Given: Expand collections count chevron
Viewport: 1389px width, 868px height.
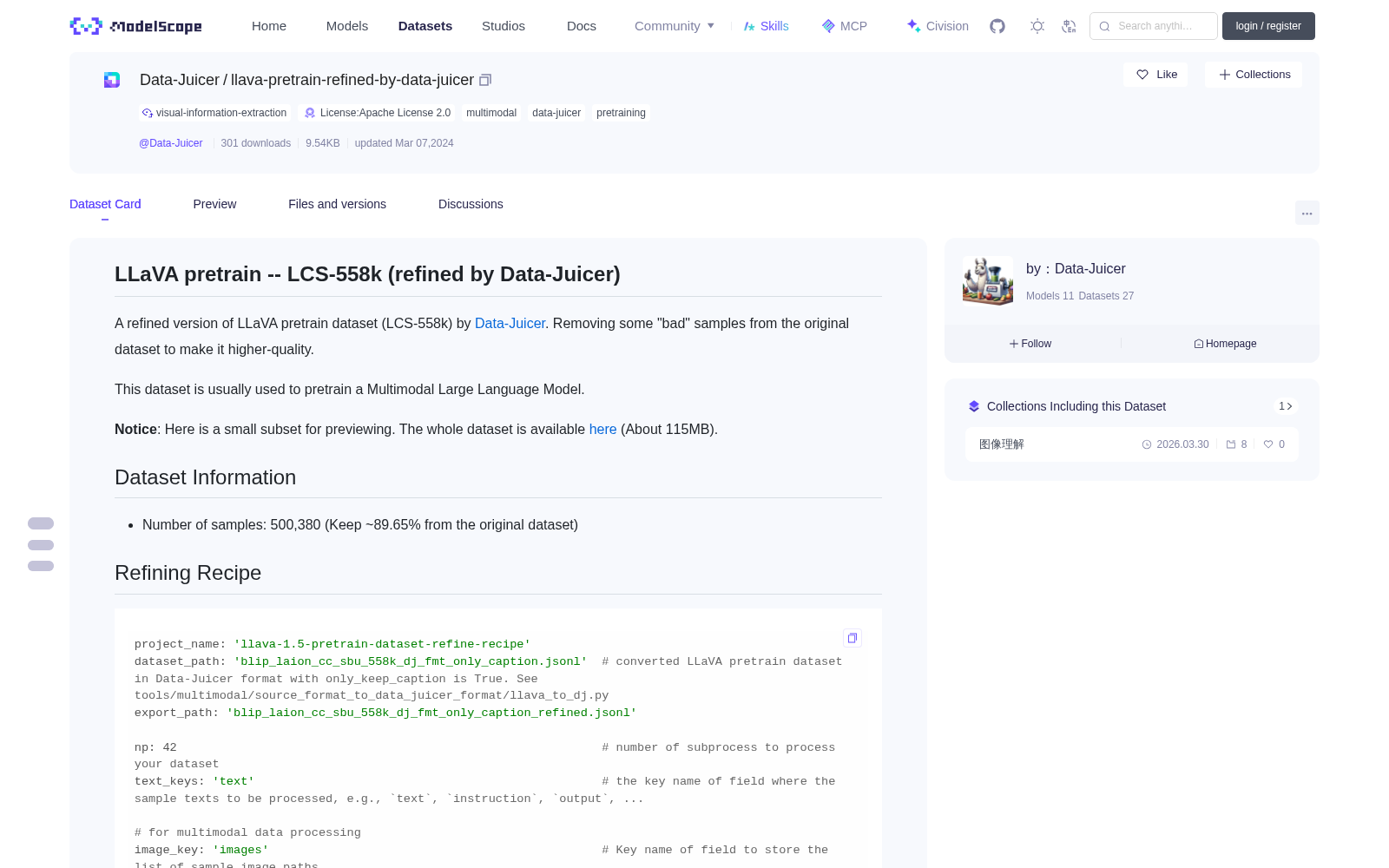Looking at the screenshot, I should 1286,406.
